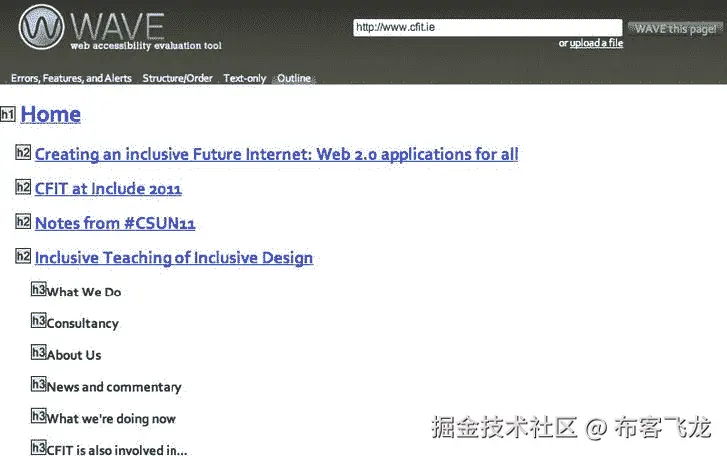Click the h2 icon beside Creating an inclusive Future Internet
The width and height of the screenshot is (727, 456).
click(23, 152)
